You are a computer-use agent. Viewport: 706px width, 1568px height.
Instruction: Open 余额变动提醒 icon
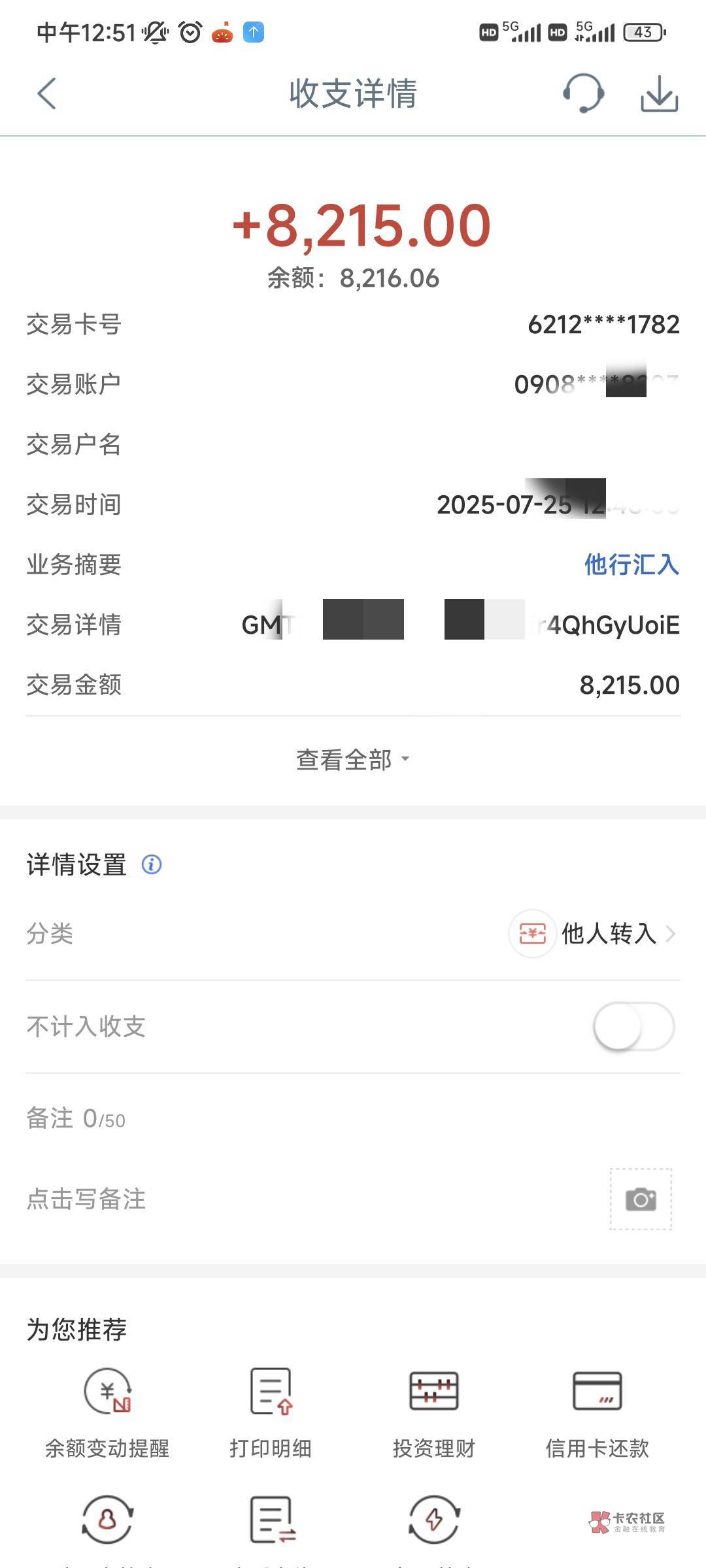coord(108,1390)
